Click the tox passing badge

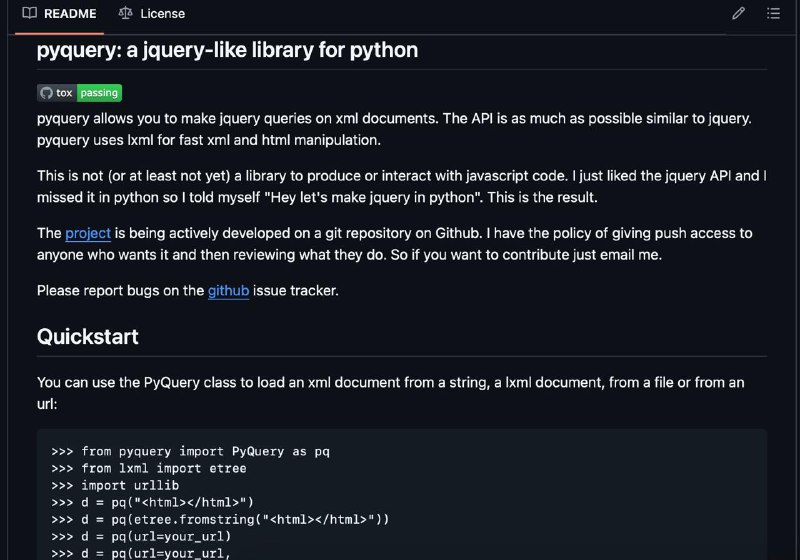point(80,93)
